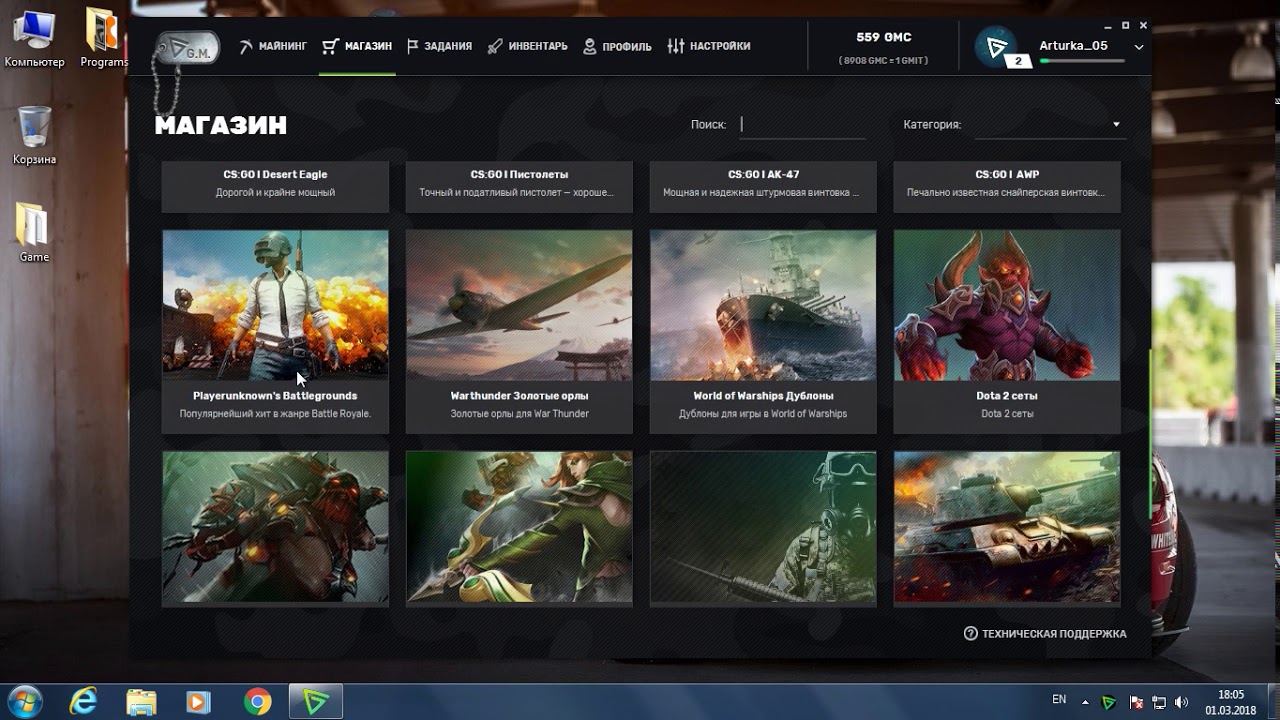Open the Задания tab
This screenshot has height=720, width=1280.
click(439, 46)
